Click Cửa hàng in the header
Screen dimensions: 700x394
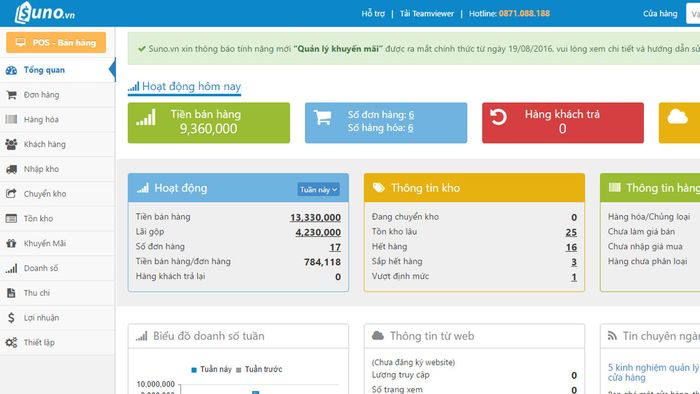[660, 13]
